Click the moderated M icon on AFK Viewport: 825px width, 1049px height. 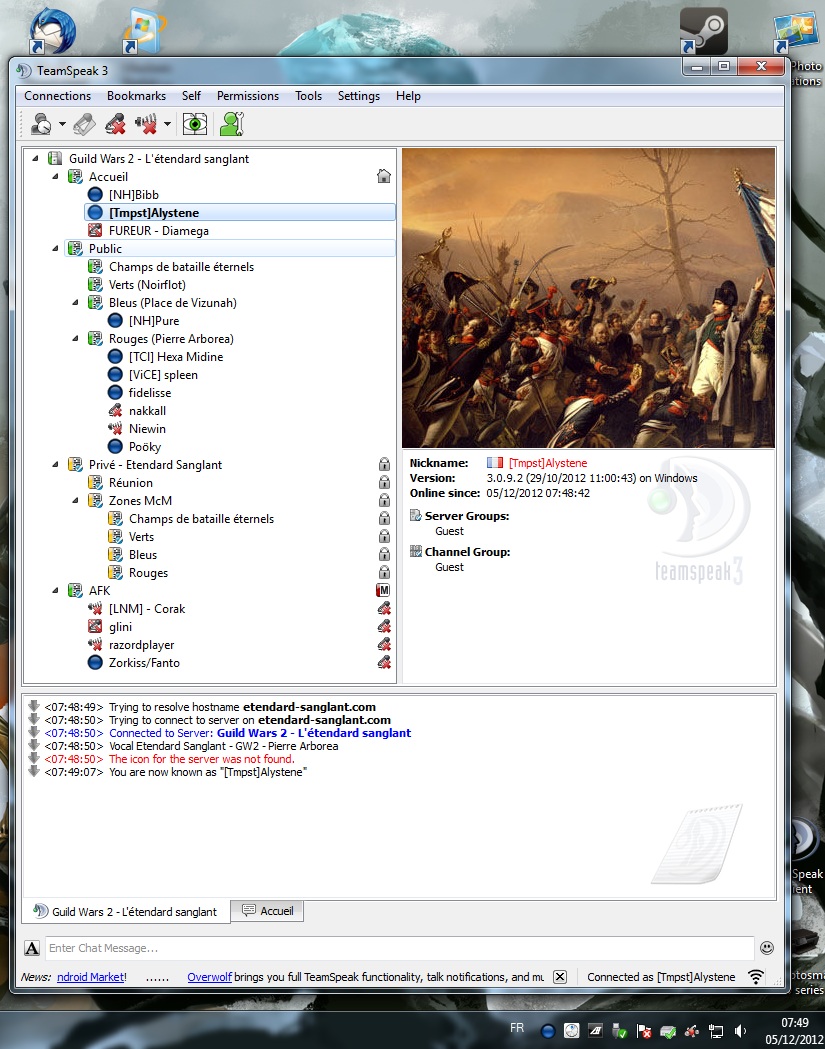[x=383, y=590]
